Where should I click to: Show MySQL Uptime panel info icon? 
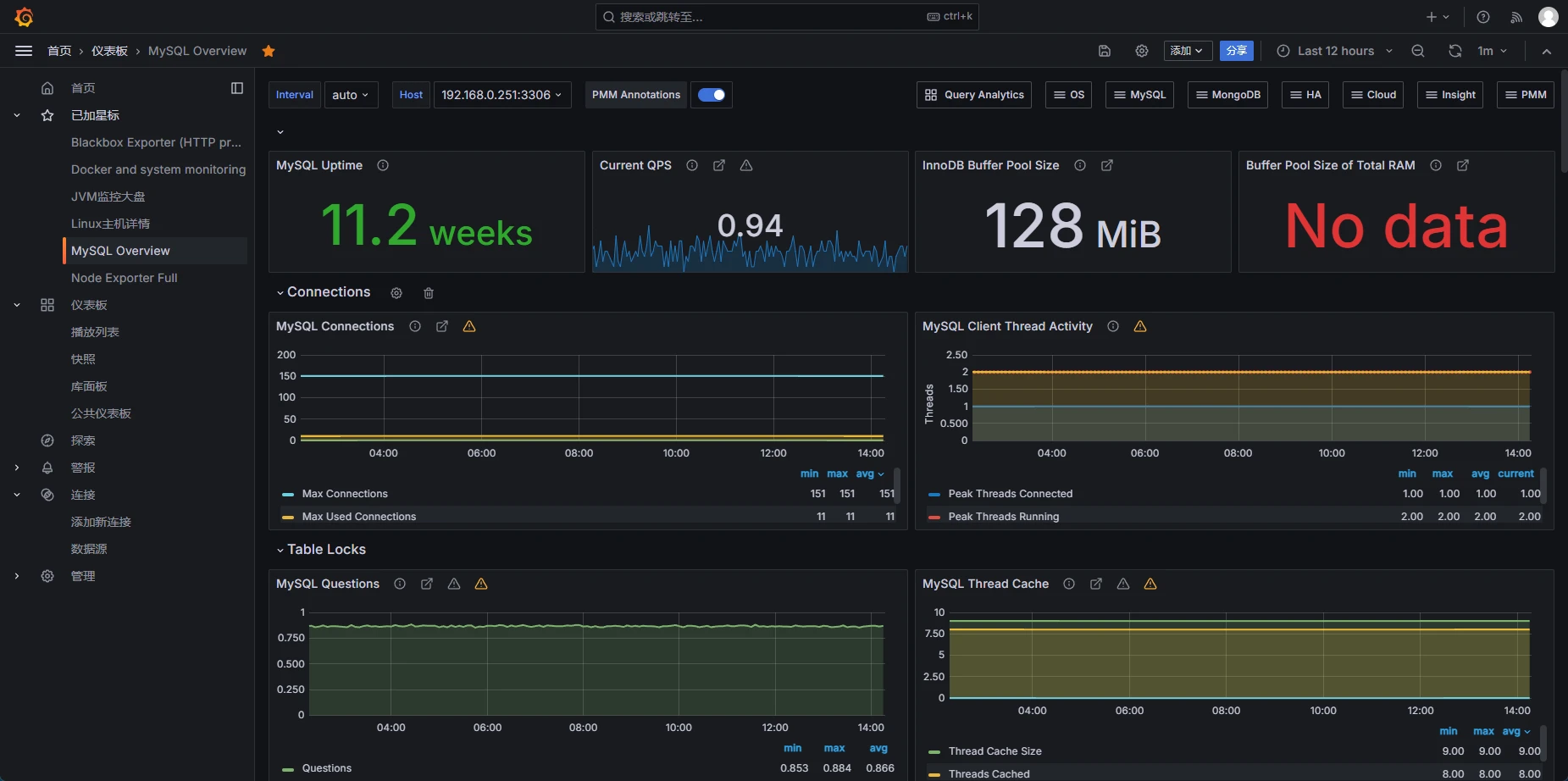coord(383,165)
